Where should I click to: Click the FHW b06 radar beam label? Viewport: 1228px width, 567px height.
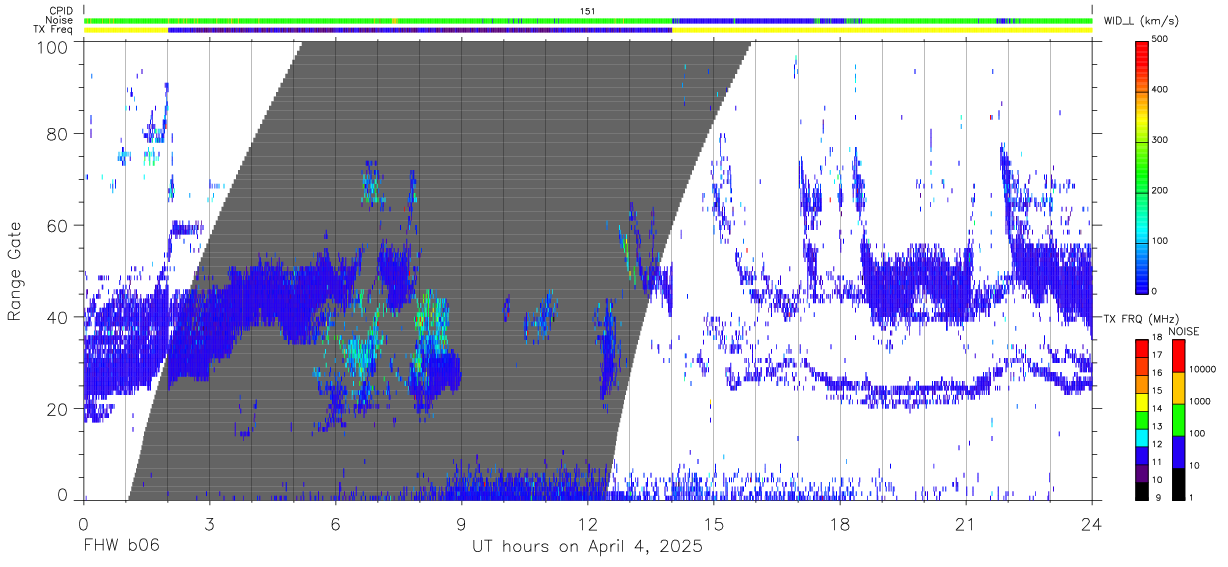(x=122, y=547)
